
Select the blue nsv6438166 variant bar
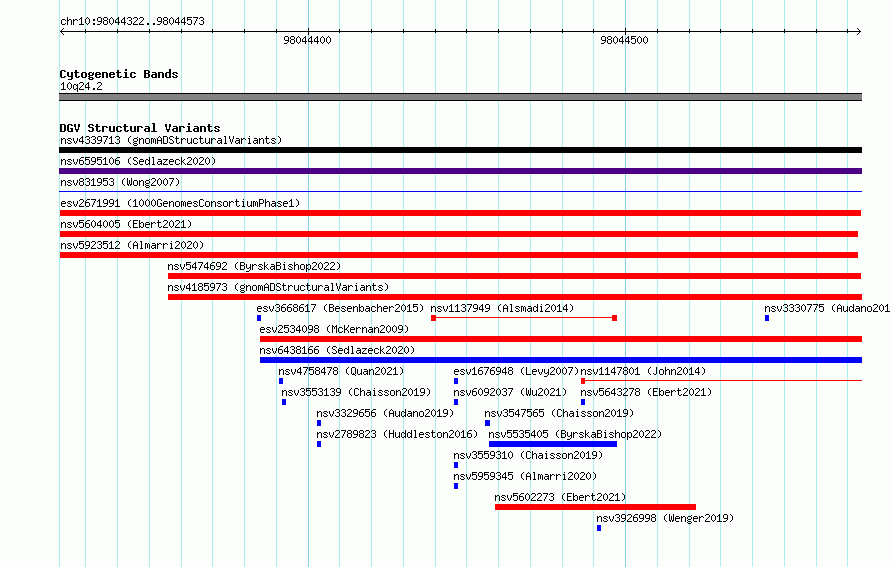(x=561, y=360)
